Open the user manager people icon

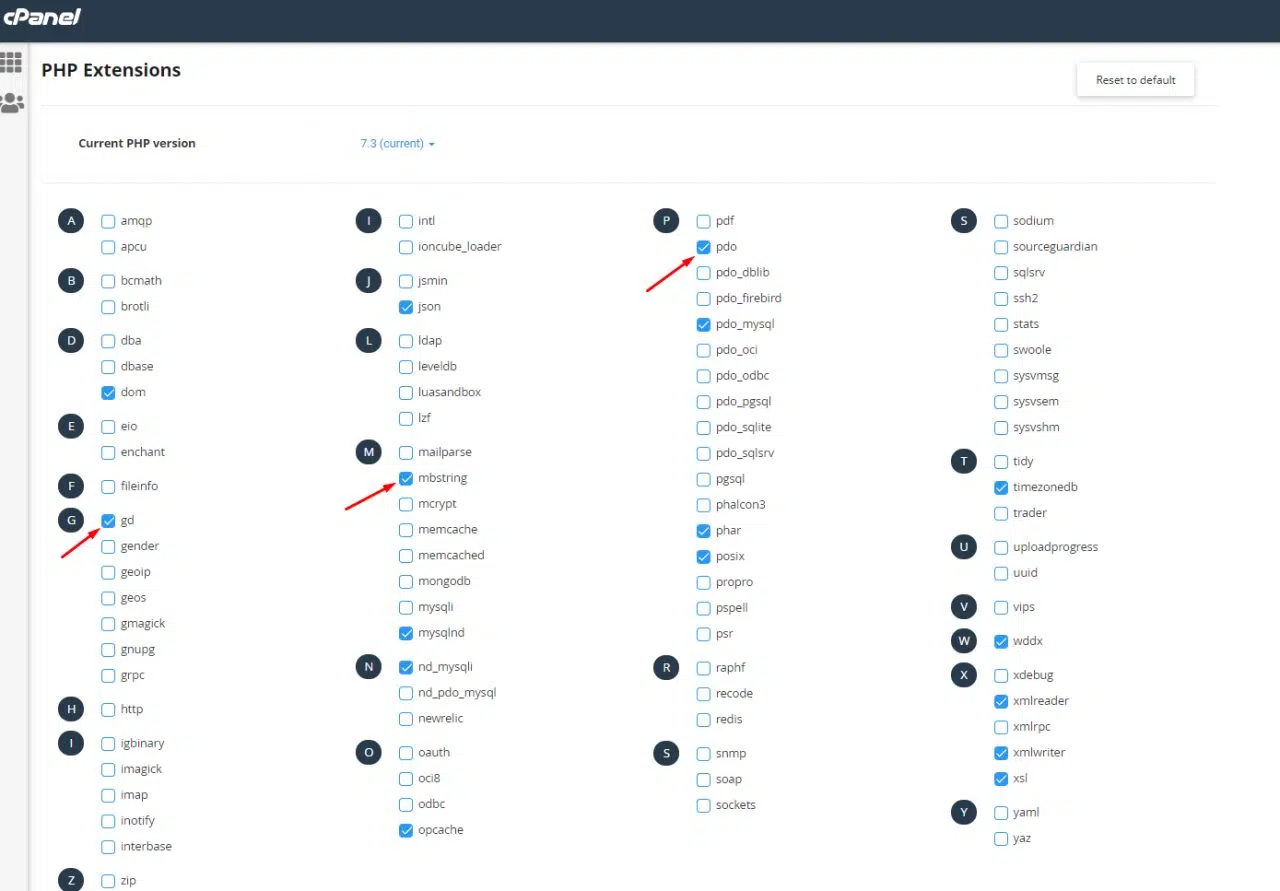click(12, 102)
